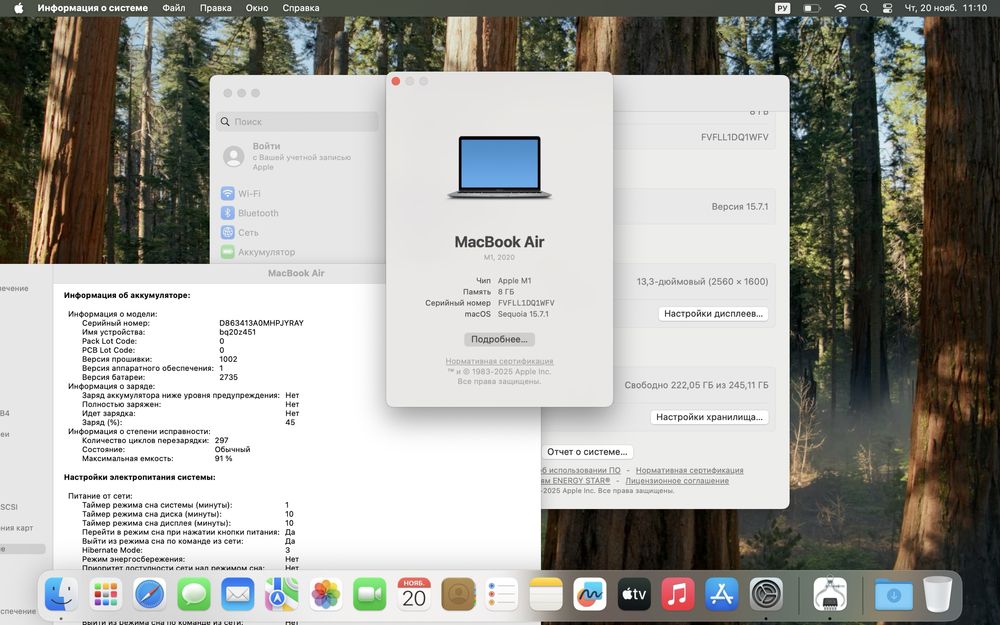
Task: Open the Messages app in Dock
Action: click(194, 595)
